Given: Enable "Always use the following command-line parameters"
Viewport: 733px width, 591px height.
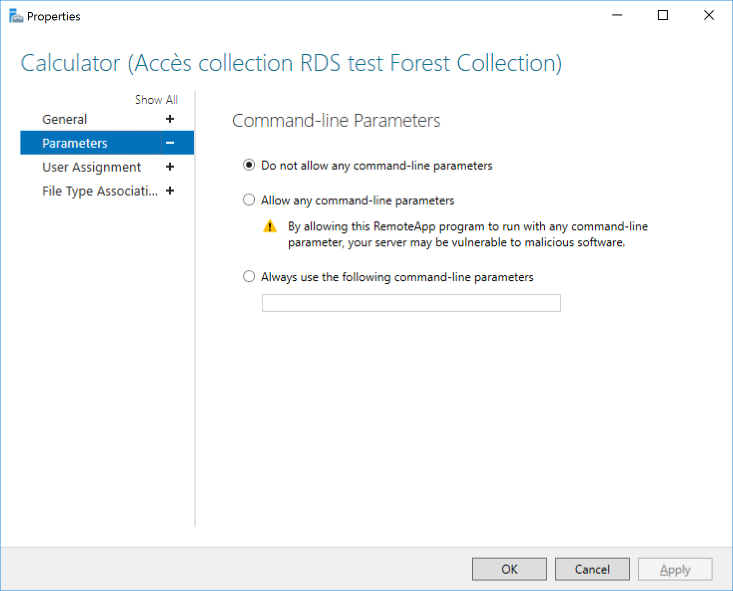Looking at the screenshot, I should tap(249, 277).
